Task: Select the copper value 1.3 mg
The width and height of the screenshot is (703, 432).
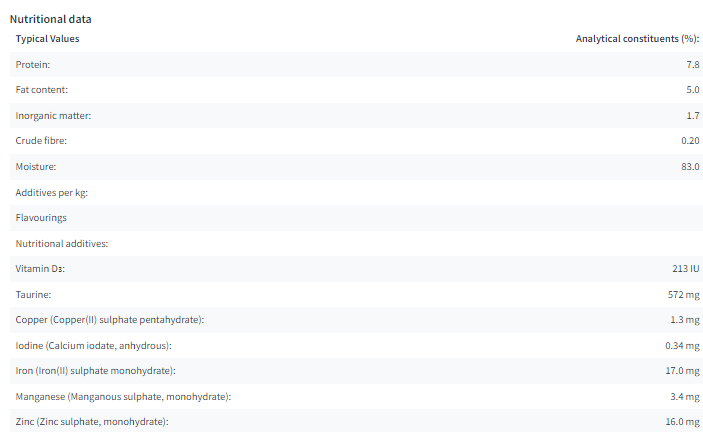Action: point(685,320)
